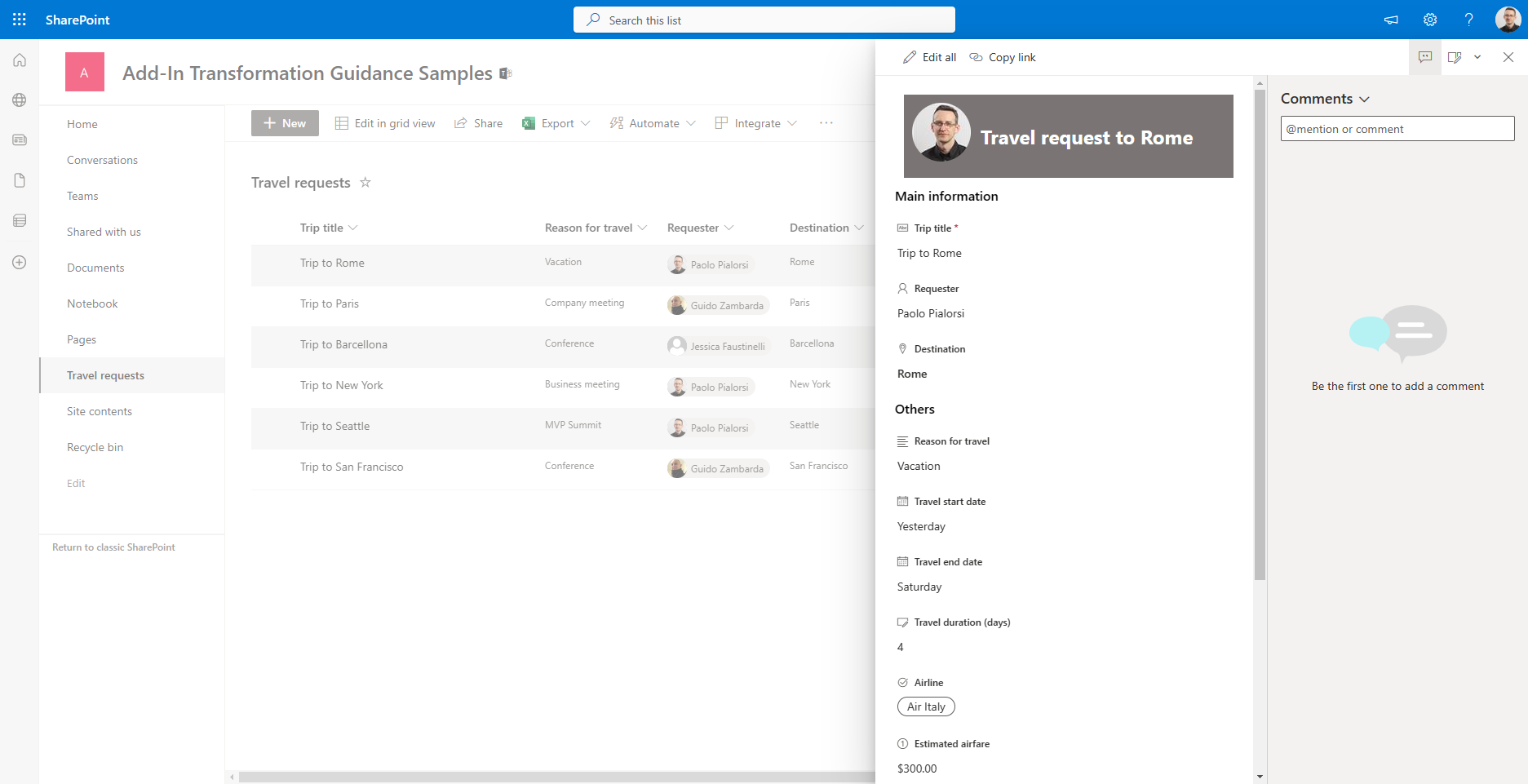Click the Automate flow icon
The width and height of the screenshot is (1528, 784).
tap(616, 122)
